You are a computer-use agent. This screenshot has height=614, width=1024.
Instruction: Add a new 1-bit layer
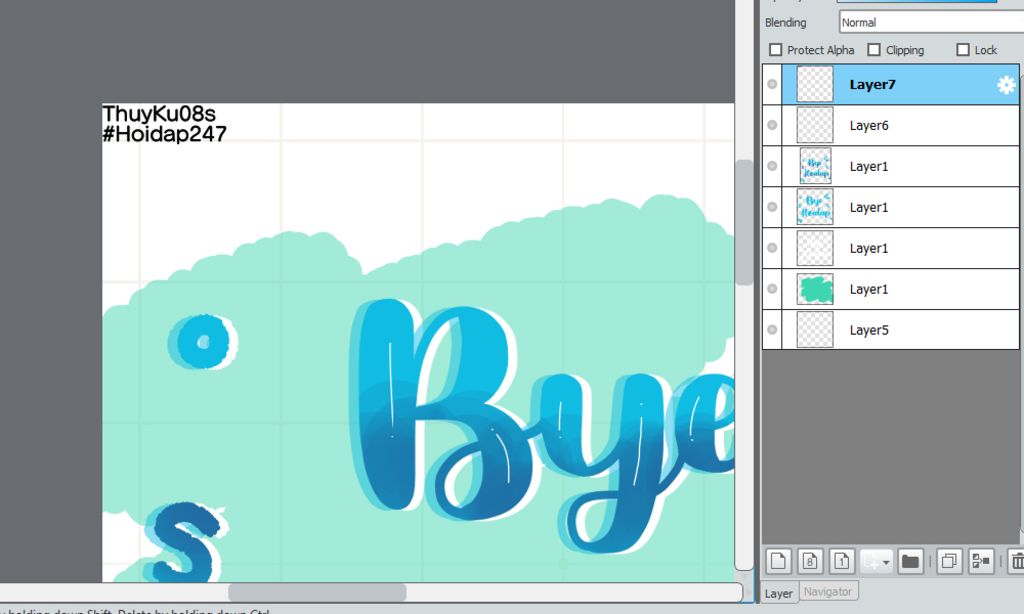click(842, 561)
